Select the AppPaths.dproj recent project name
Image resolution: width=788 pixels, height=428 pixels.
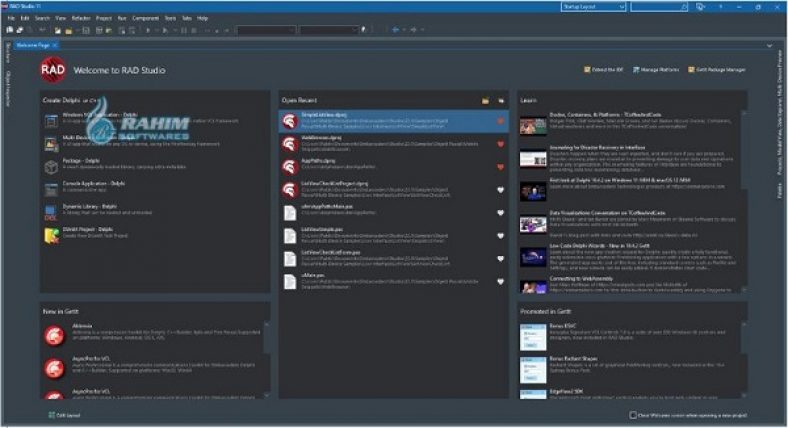[x=318, y=161]
